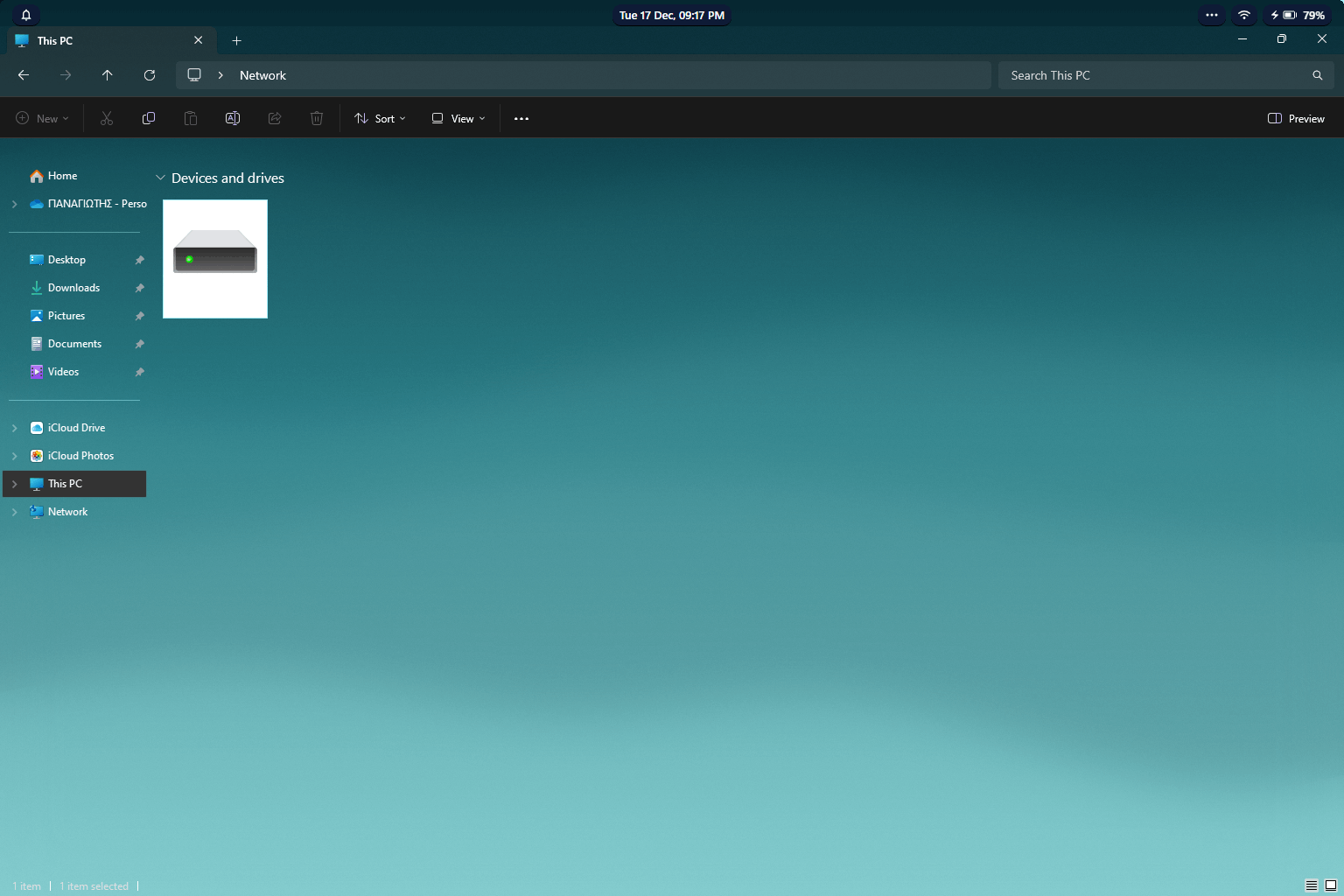Click the delete trash icon

coord(317,118)
